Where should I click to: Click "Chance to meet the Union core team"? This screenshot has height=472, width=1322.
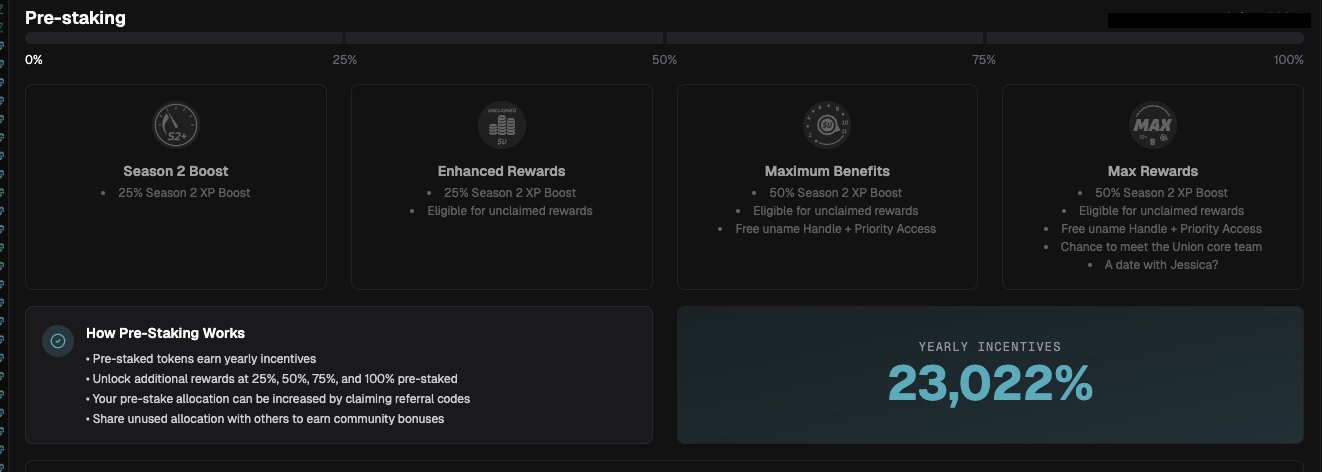pos(1161,247)
